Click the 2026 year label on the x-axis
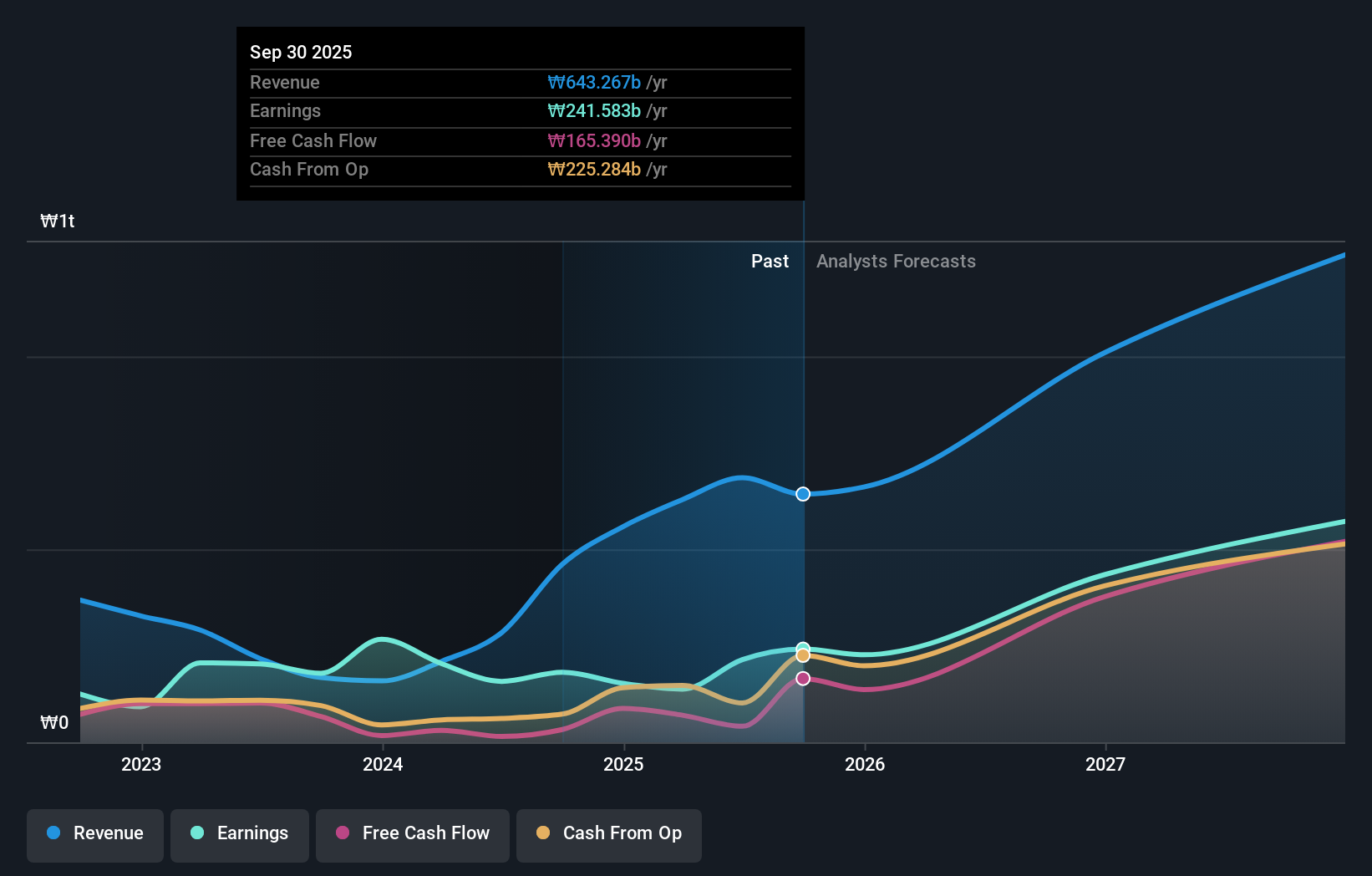 (866, 764)
